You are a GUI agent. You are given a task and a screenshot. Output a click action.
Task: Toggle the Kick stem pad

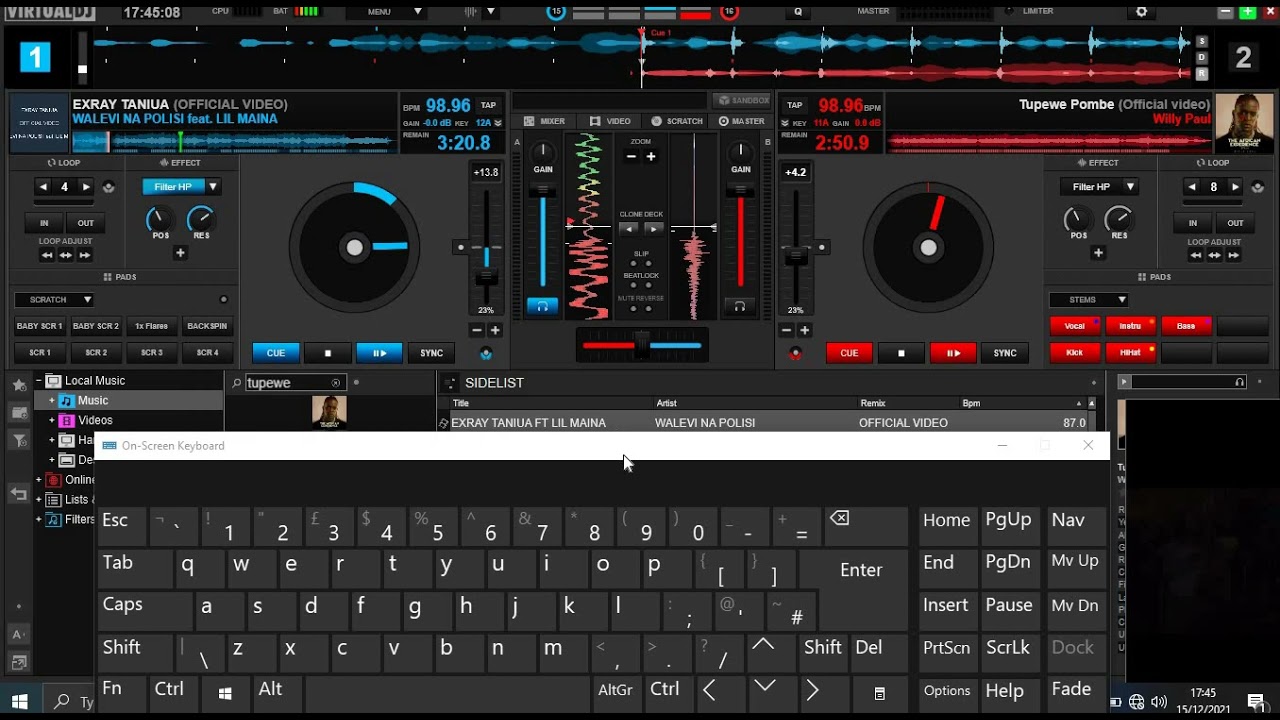pos(1075,352)
